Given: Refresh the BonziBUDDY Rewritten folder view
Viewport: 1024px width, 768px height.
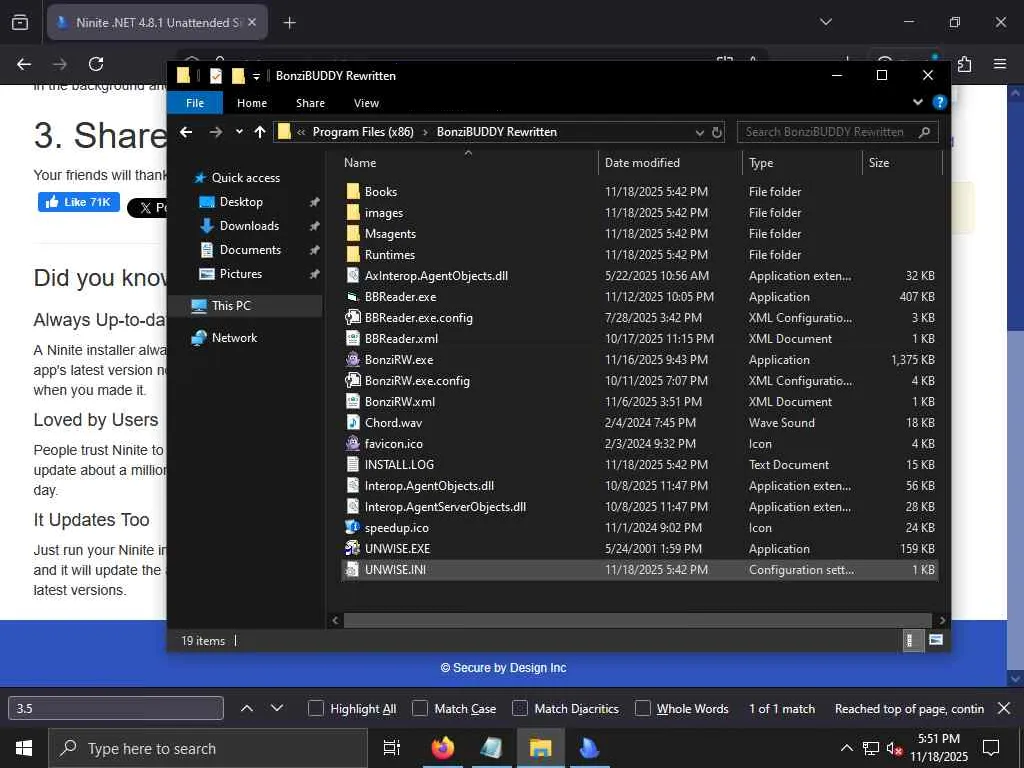Looking at the screenshot, I should pos(716,132).
